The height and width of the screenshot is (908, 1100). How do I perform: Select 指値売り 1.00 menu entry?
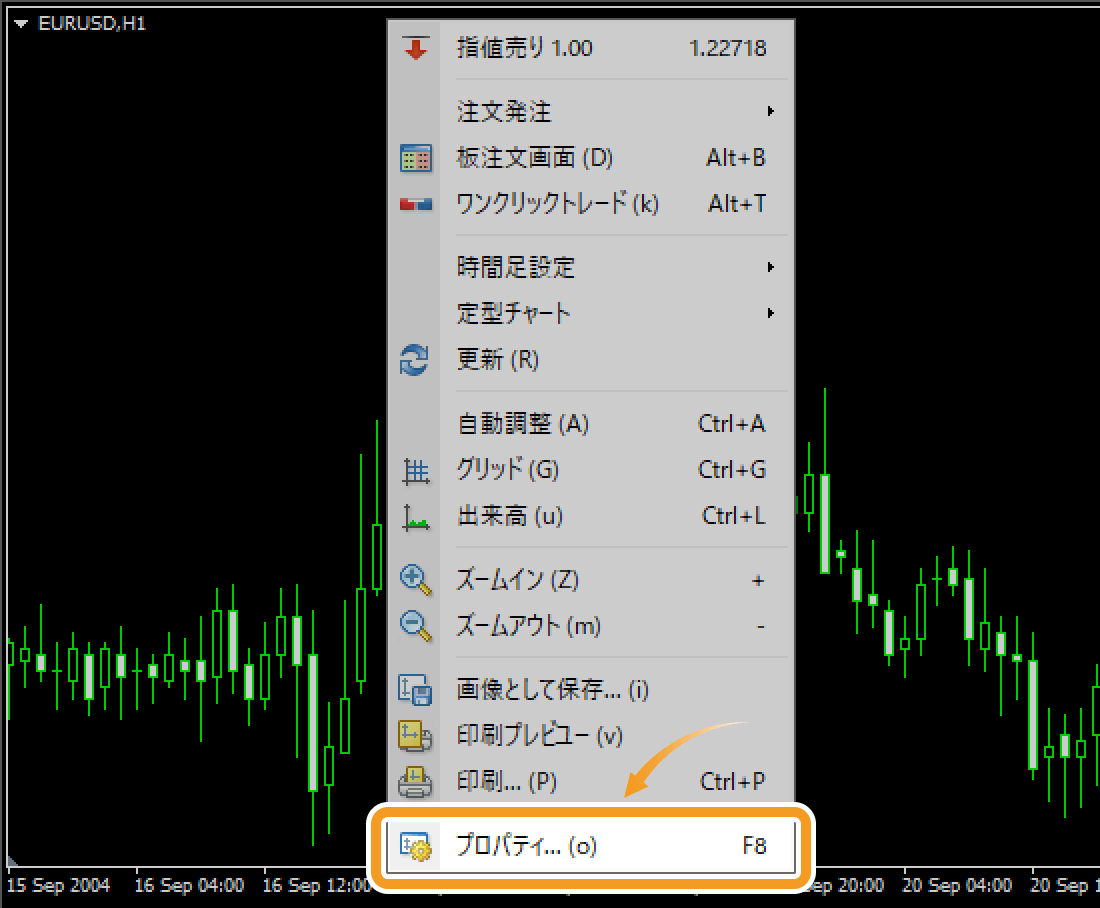click(x=591, y=48)
